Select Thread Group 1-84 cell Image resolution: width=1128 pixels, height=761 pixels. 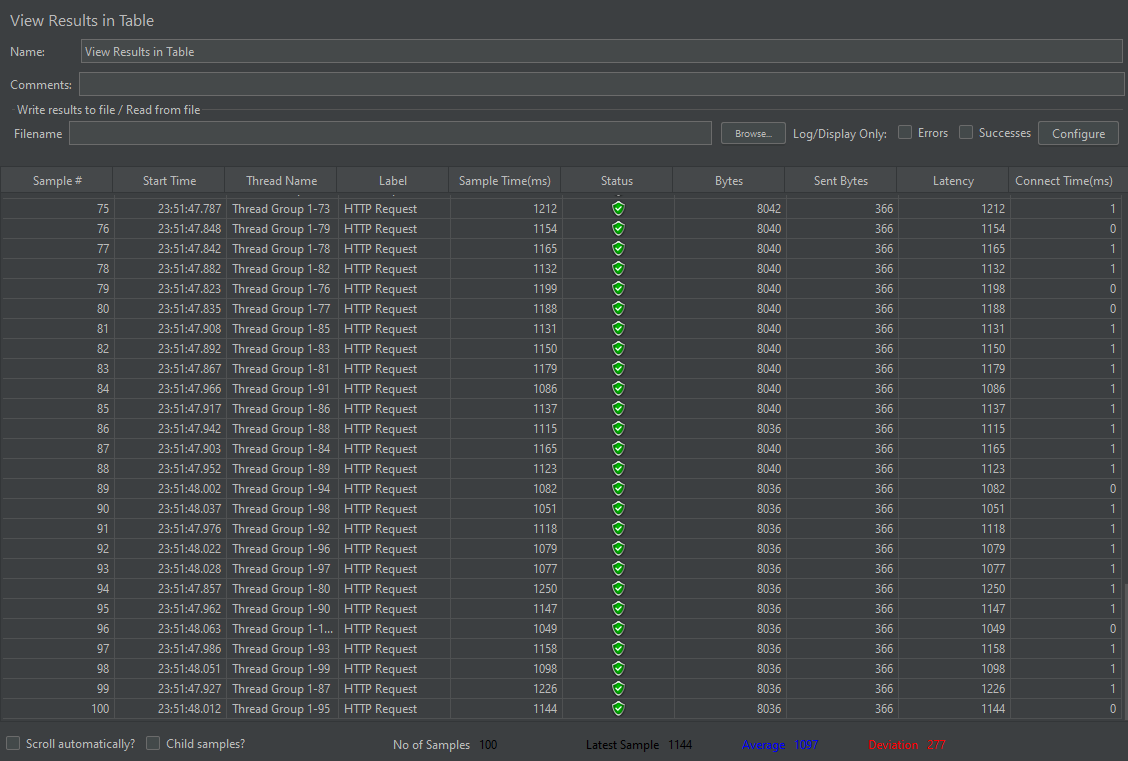tap(281, 449)
